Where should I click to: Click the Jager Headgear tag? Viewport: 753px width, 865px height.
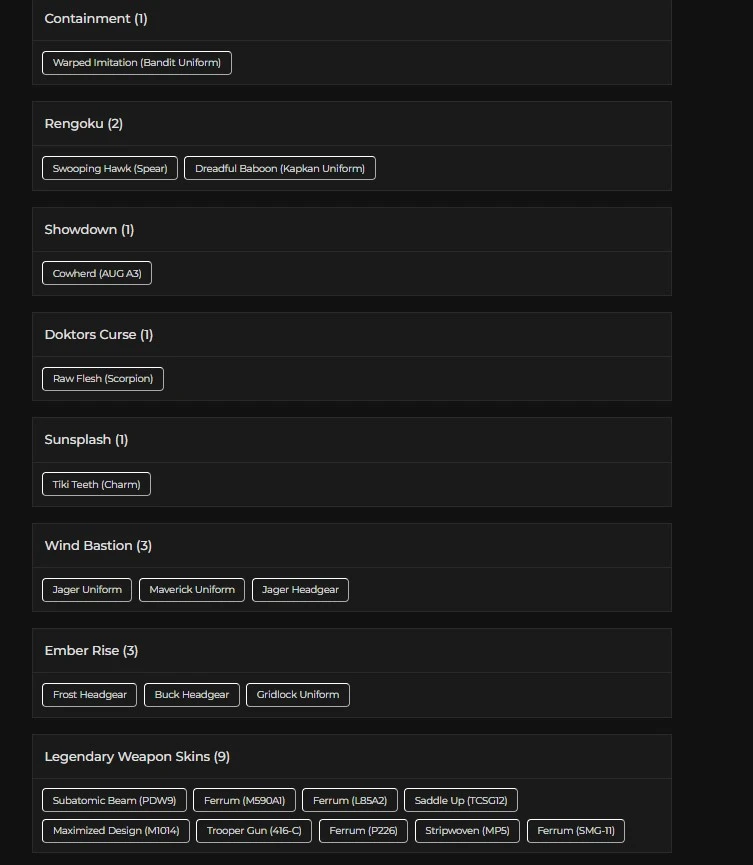click(300, 590)
